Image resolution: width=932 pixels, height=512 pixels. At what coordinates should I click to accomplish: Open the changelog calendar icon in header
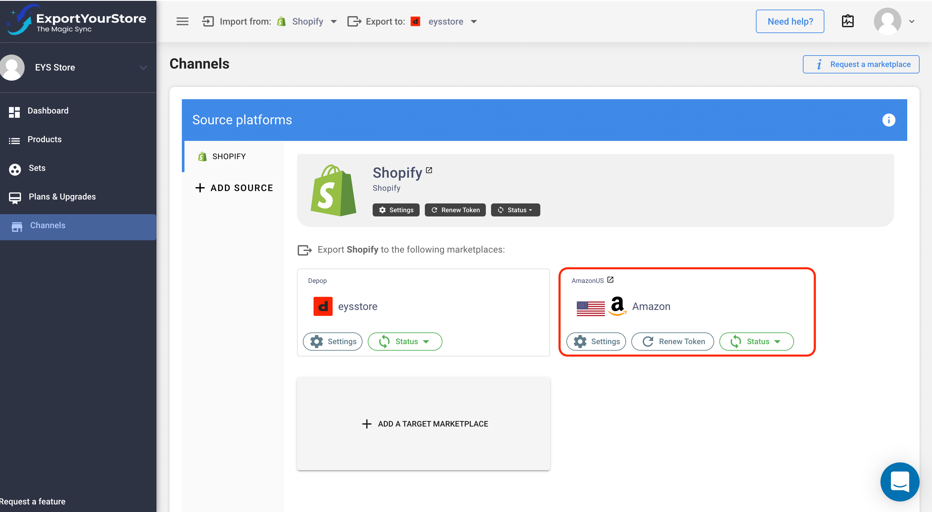click(848, 21)
